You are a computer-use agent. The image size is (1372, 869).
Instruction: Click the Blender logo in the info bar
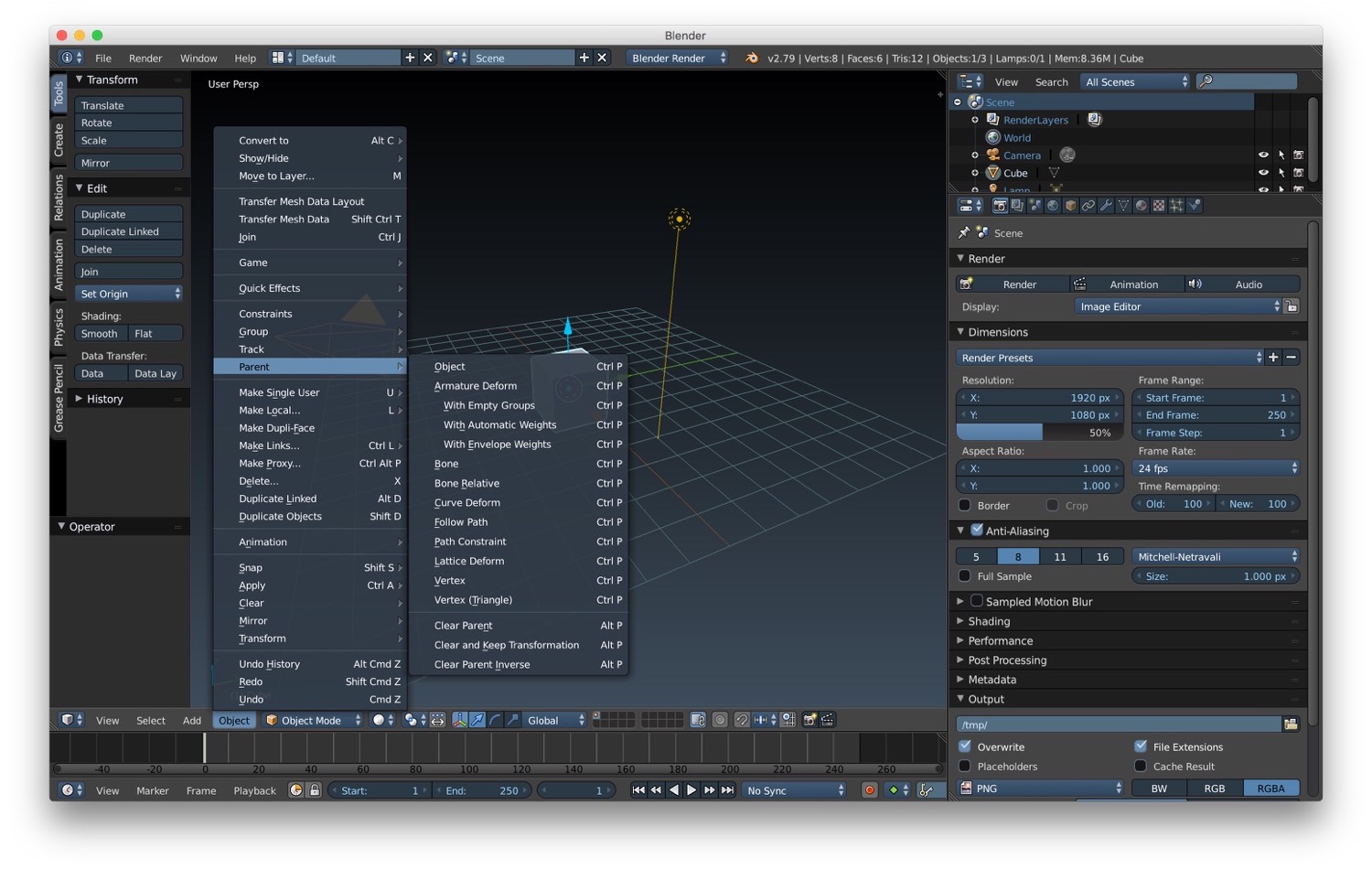752,58
